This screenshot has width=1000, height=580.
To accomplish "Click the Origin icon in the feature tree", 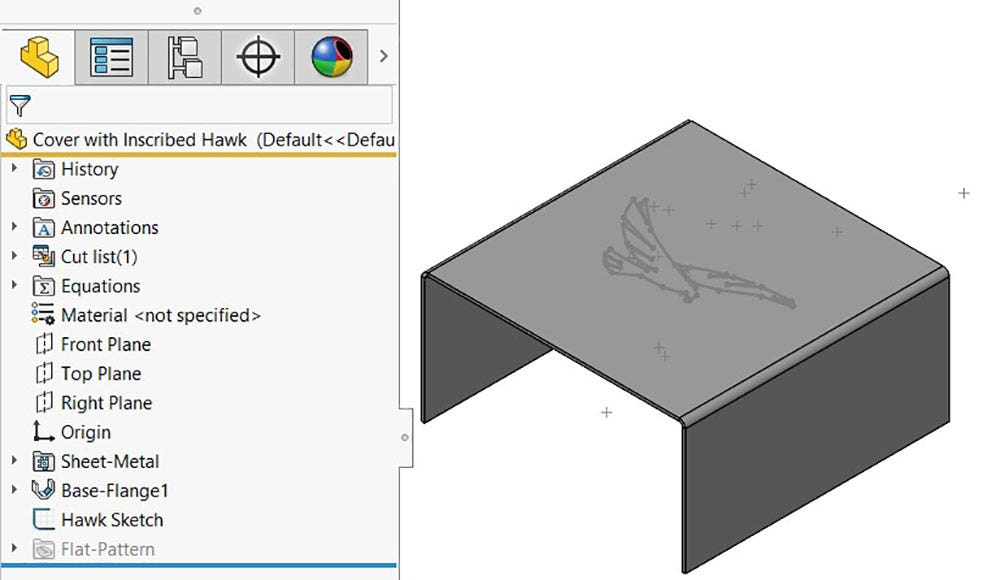I will (42, 432).
